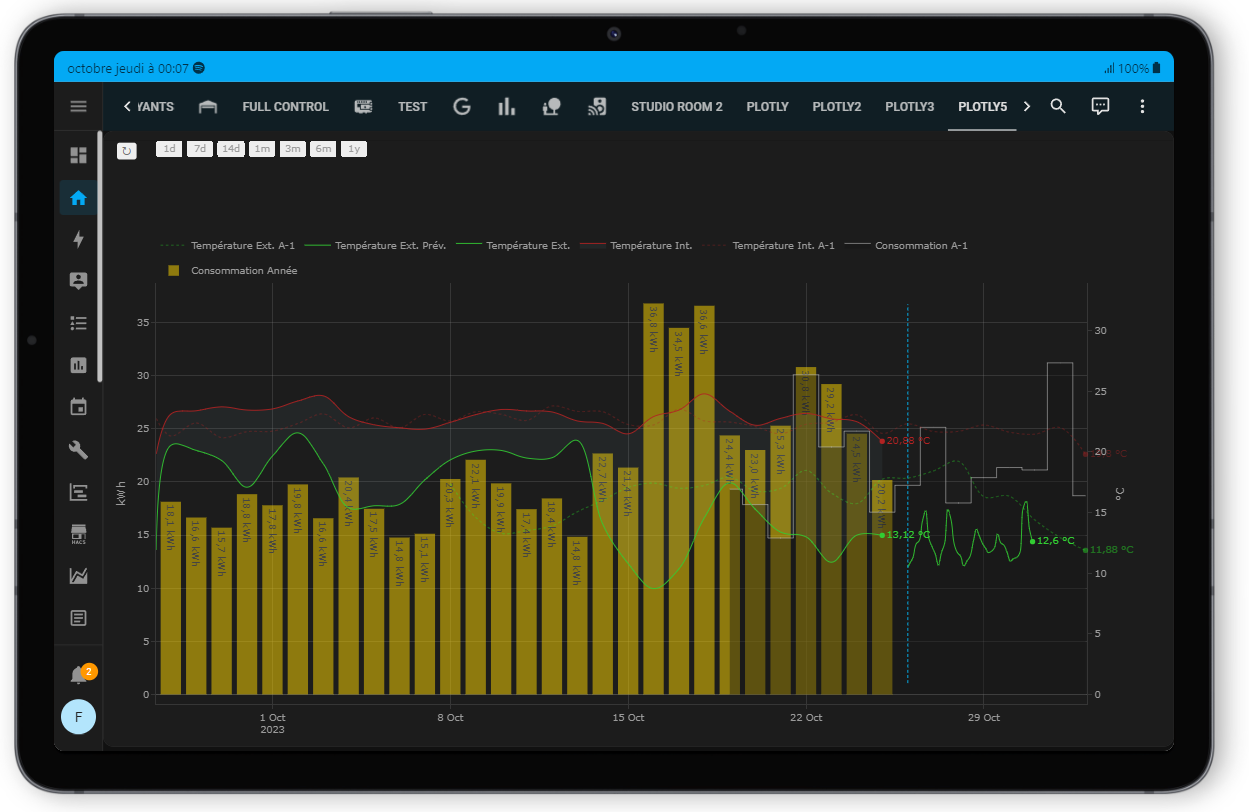Open the HACS store icon
The image size is (1249, 812).
click(78, 534)
